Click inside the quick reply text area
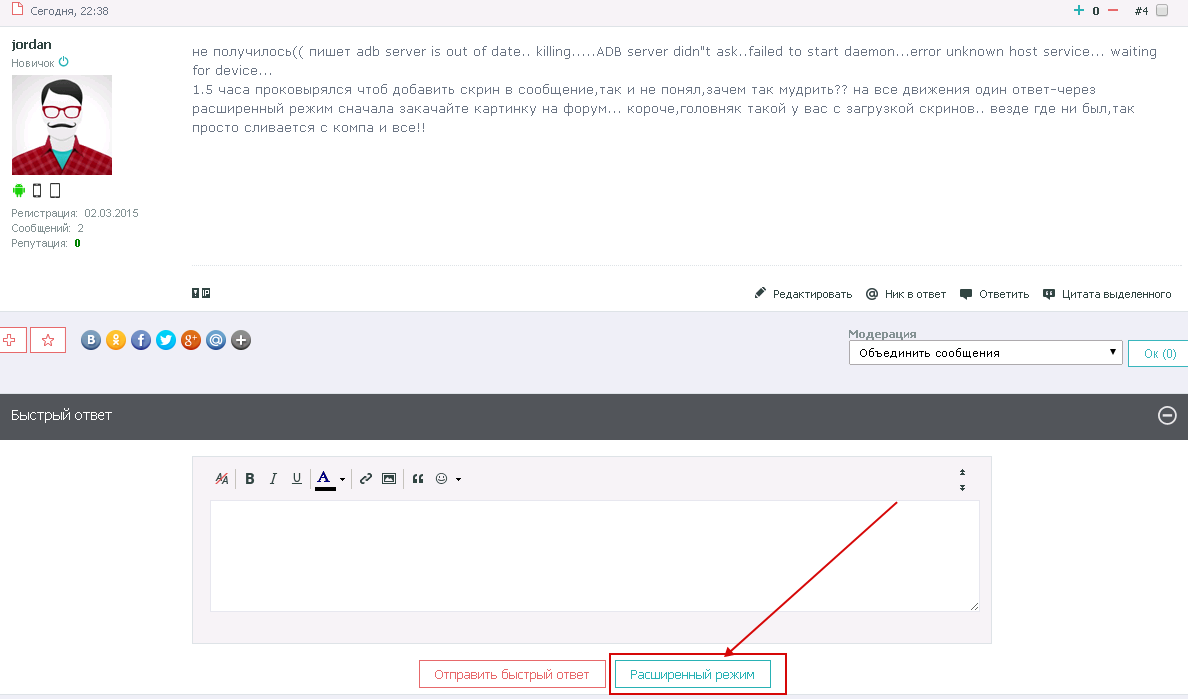The height and width of the screenshot is (699, 1188). [x=594, y=555]
